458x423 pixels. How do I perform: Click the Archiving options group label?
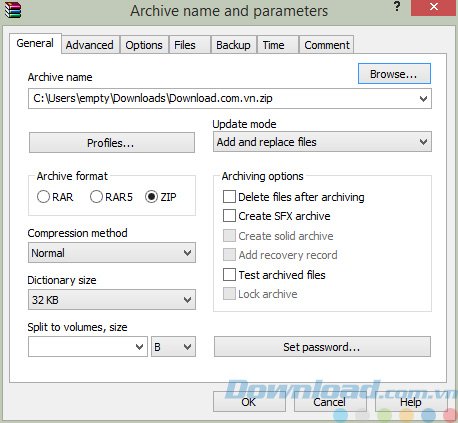click(x=263, y=176)
